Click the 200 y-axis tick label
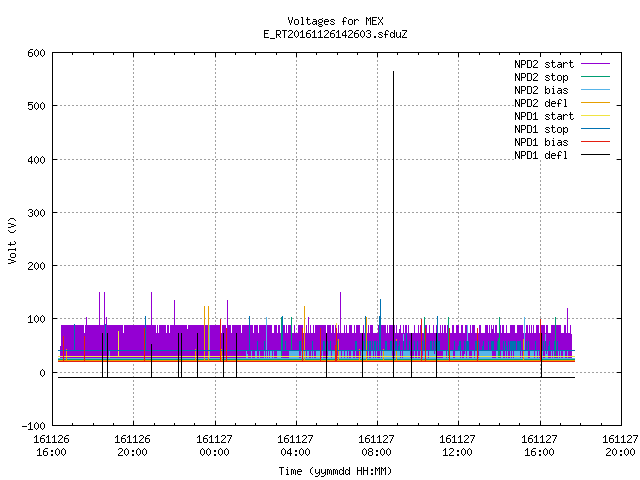Image resolution: width=640 pixels, height=480 pixels. point(37,266)
